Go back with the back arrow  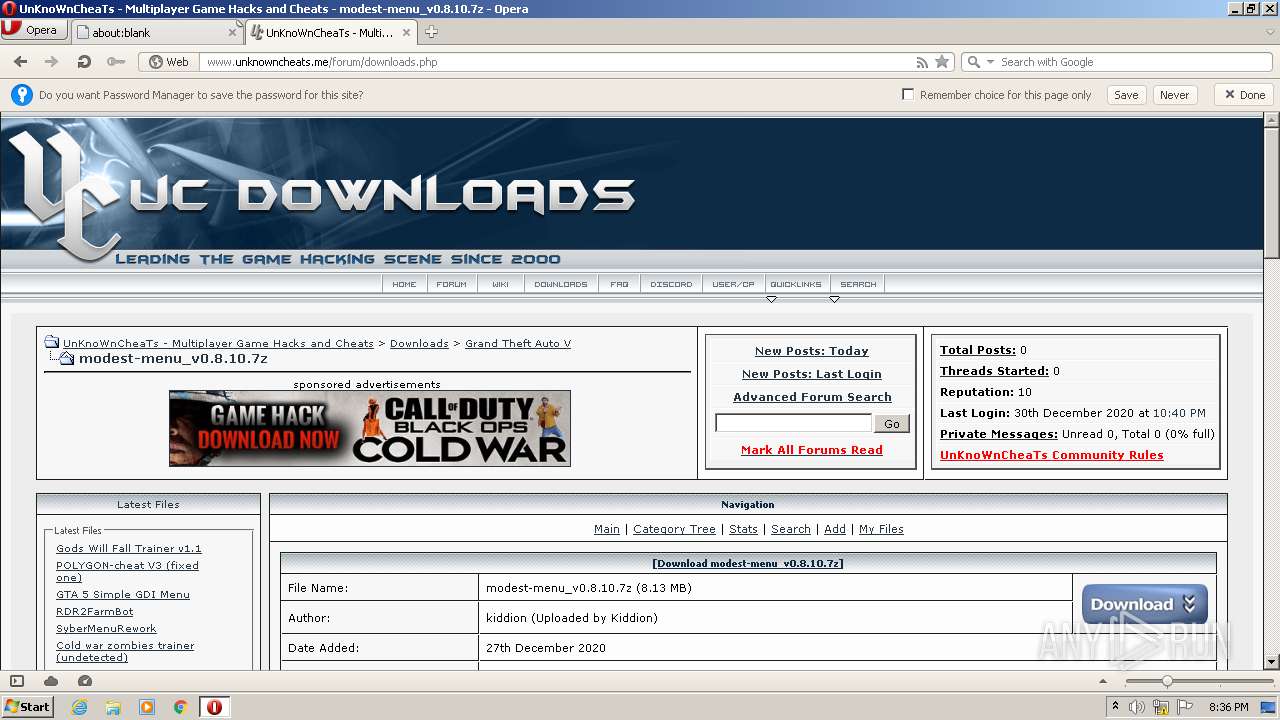coord(20,62)
